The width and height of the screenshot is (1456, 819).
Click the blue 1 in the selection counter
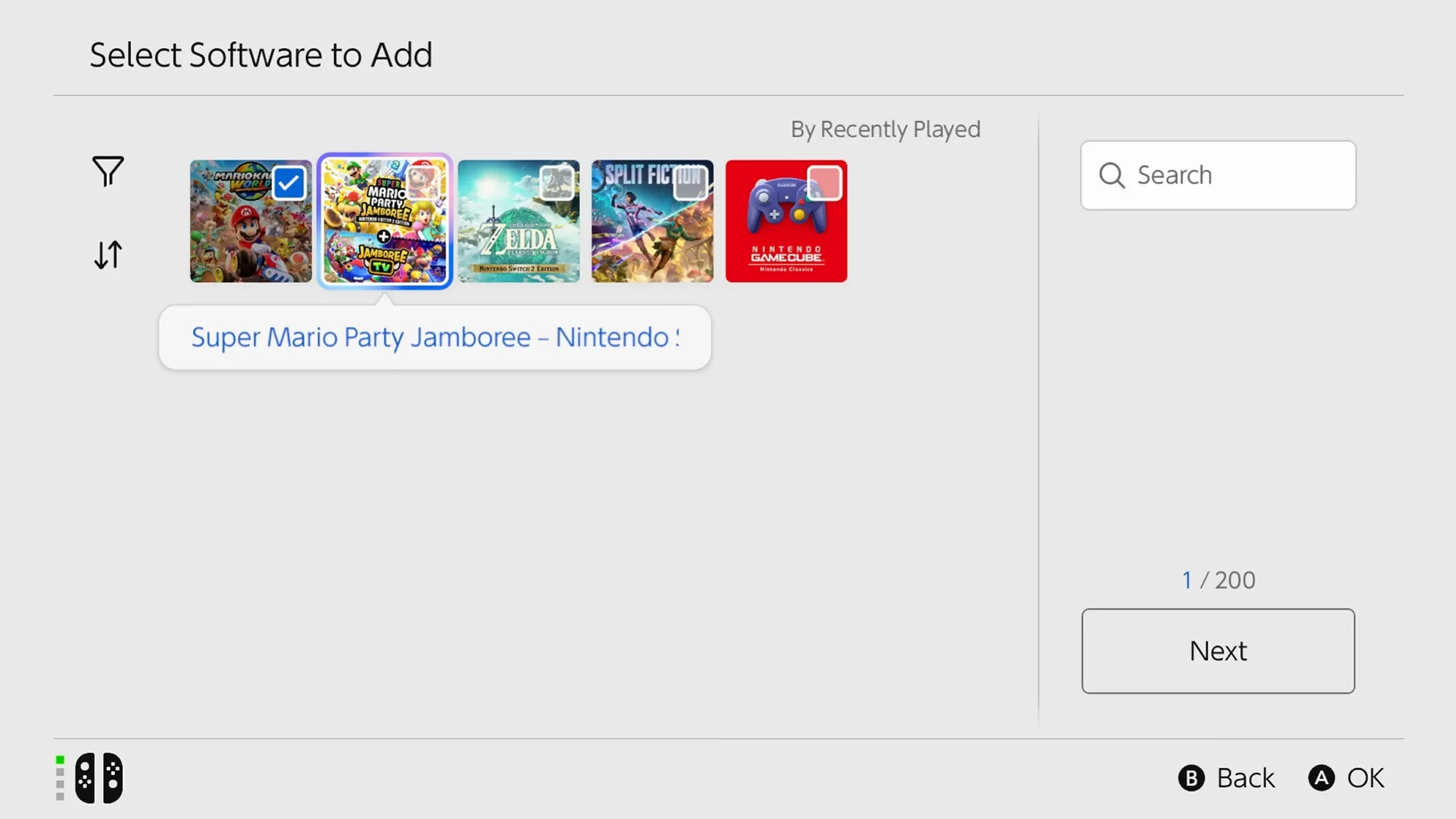click(x=1186, y=579)
